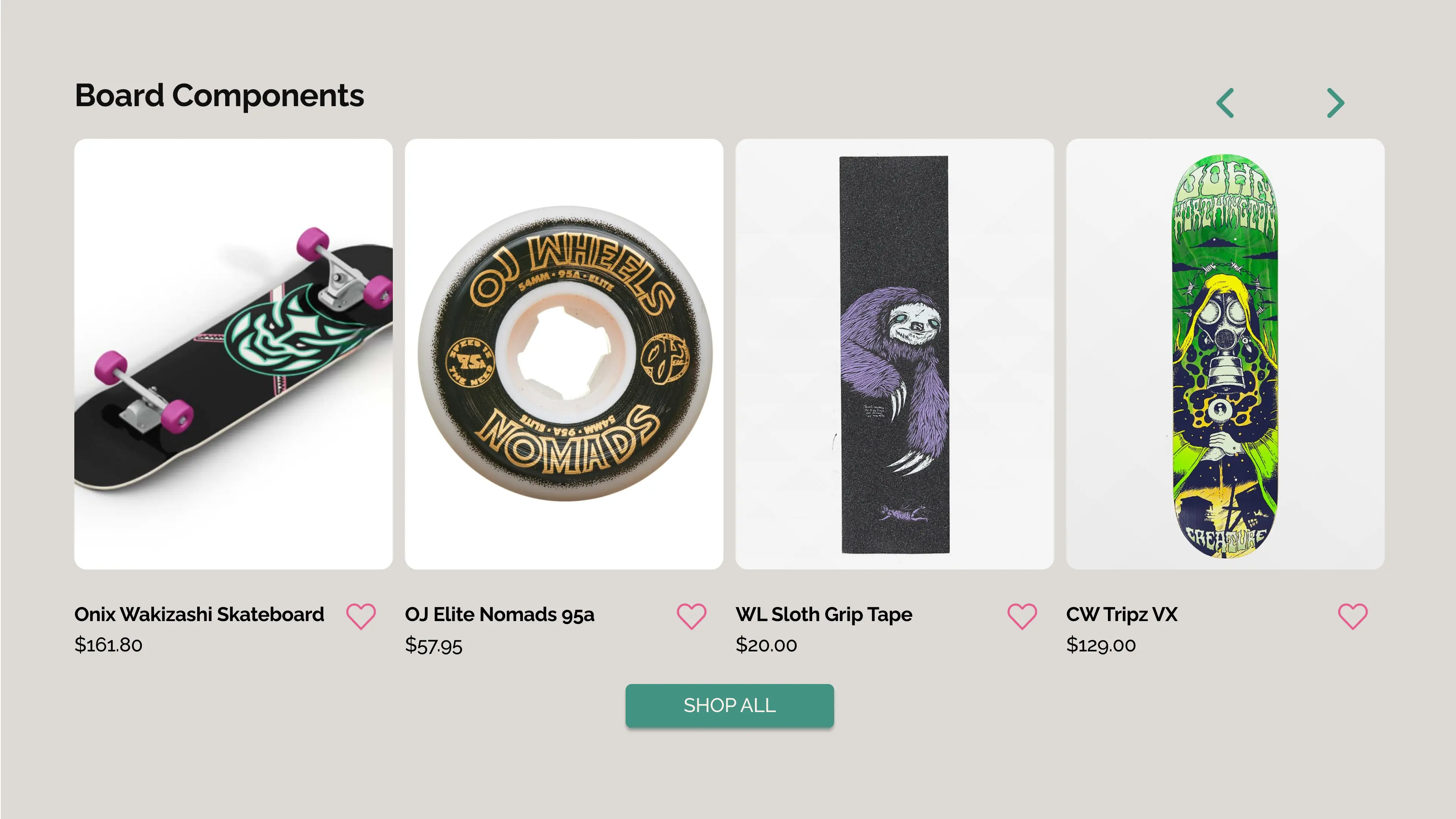Click the Board Components heading
The height and width of the screenshot is (819, 1456).
[219, 96]
